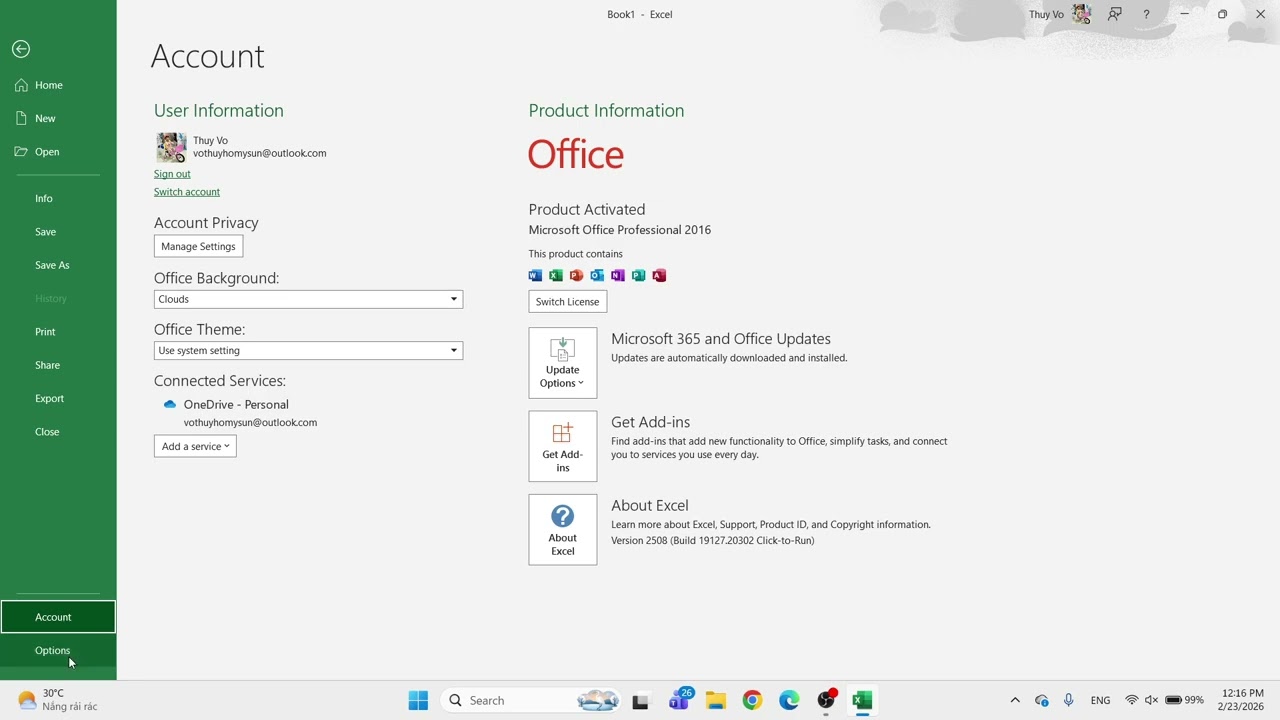Click the Publisher app icon under product contains
The width and height of the screenshot is (1280, 720).
pyautogui.click(x=638, y=275)
